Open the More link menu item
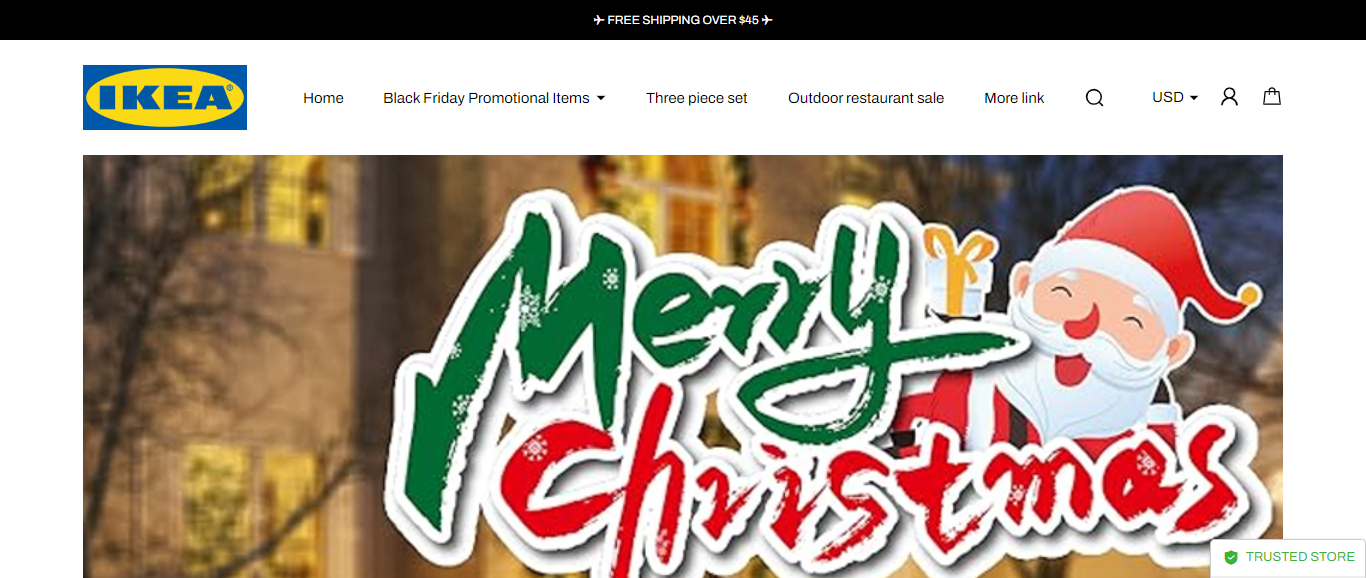The height and width of the screenshot is (578, 1366). 1014,98
